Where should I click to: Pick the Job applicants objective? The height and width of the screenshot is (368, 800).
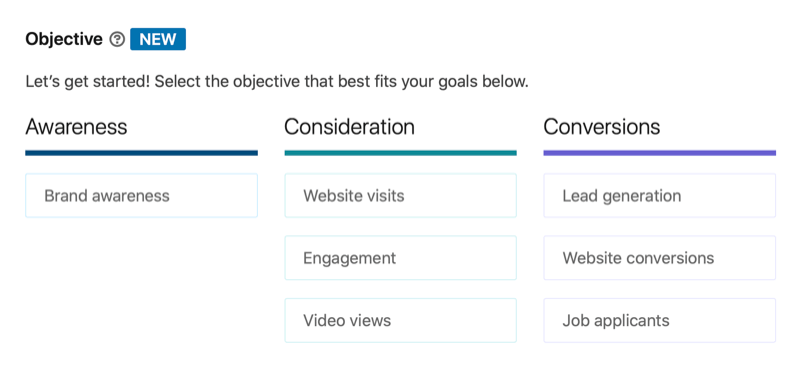660,321
